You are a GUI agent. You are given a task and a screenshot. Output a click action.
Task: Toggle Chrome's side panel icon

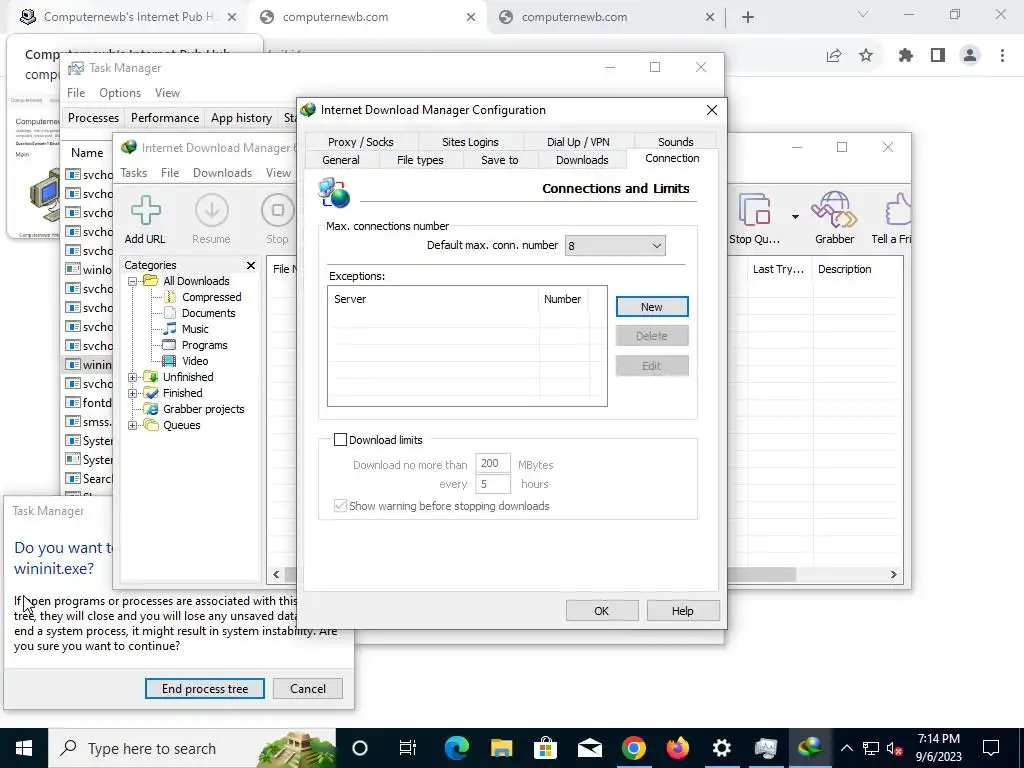pyautogui.click(x=938, y=56)
